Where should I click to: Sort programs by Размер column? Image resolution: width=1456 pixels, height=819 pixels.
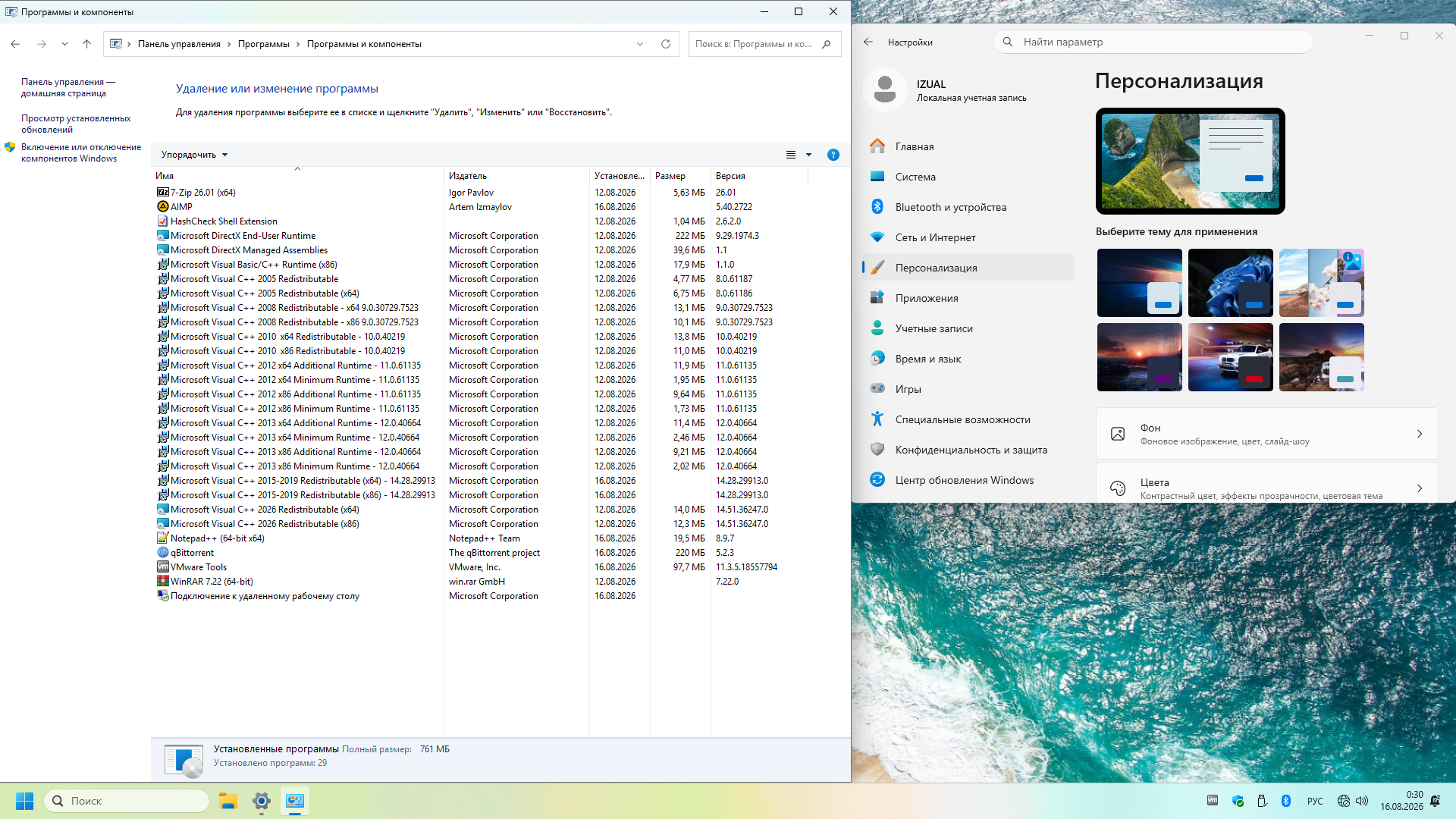(680, 176)
